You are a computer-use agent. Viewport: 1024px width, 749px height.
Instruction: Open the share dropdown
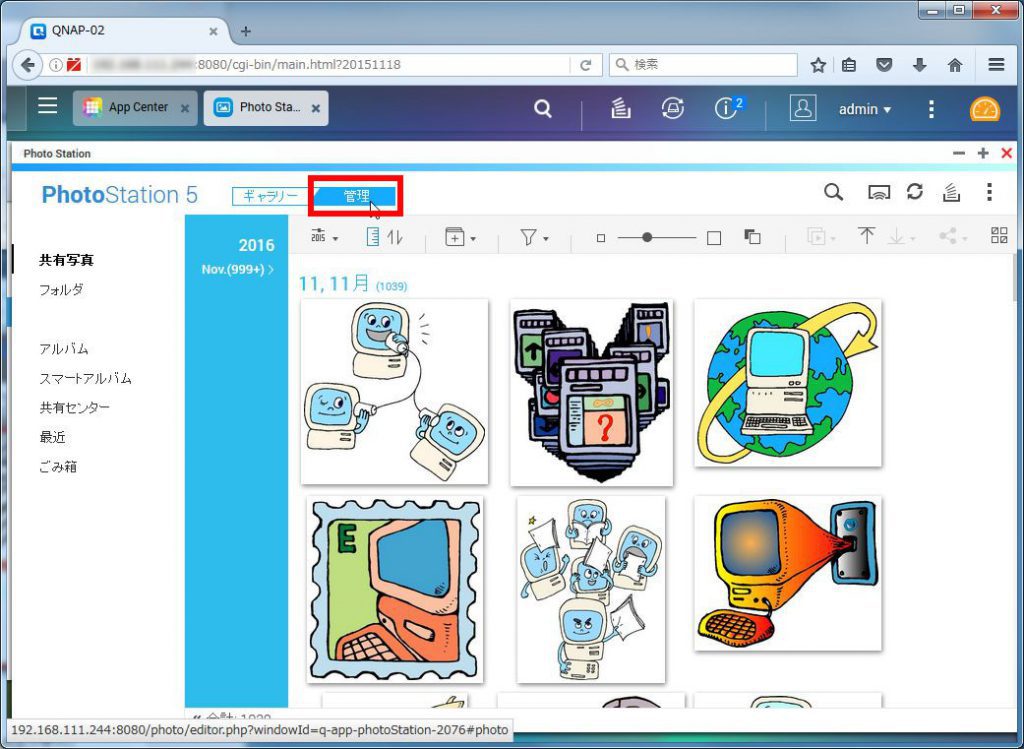[x=953, y=236]
